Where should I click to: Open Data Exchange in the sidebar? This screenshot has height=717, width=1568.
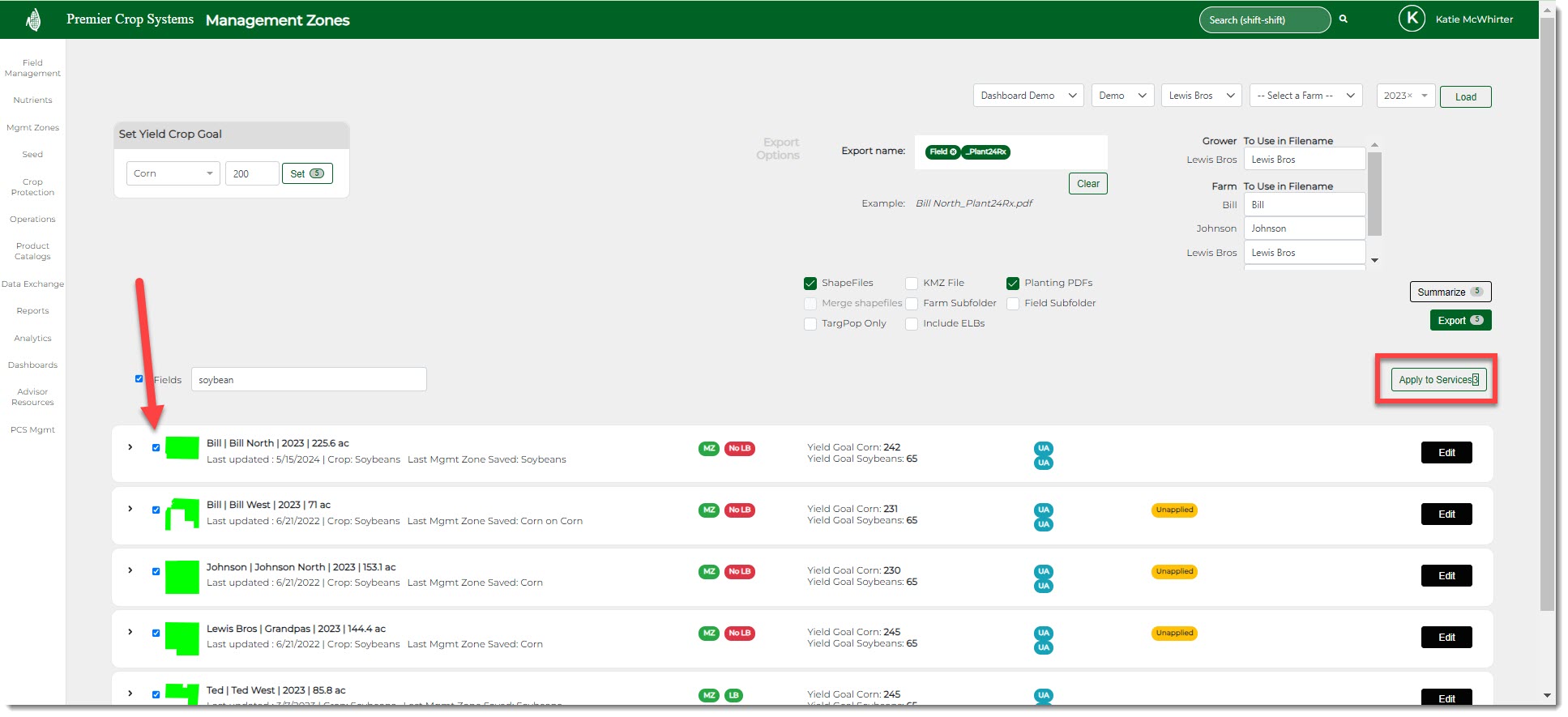pos(32,284)
